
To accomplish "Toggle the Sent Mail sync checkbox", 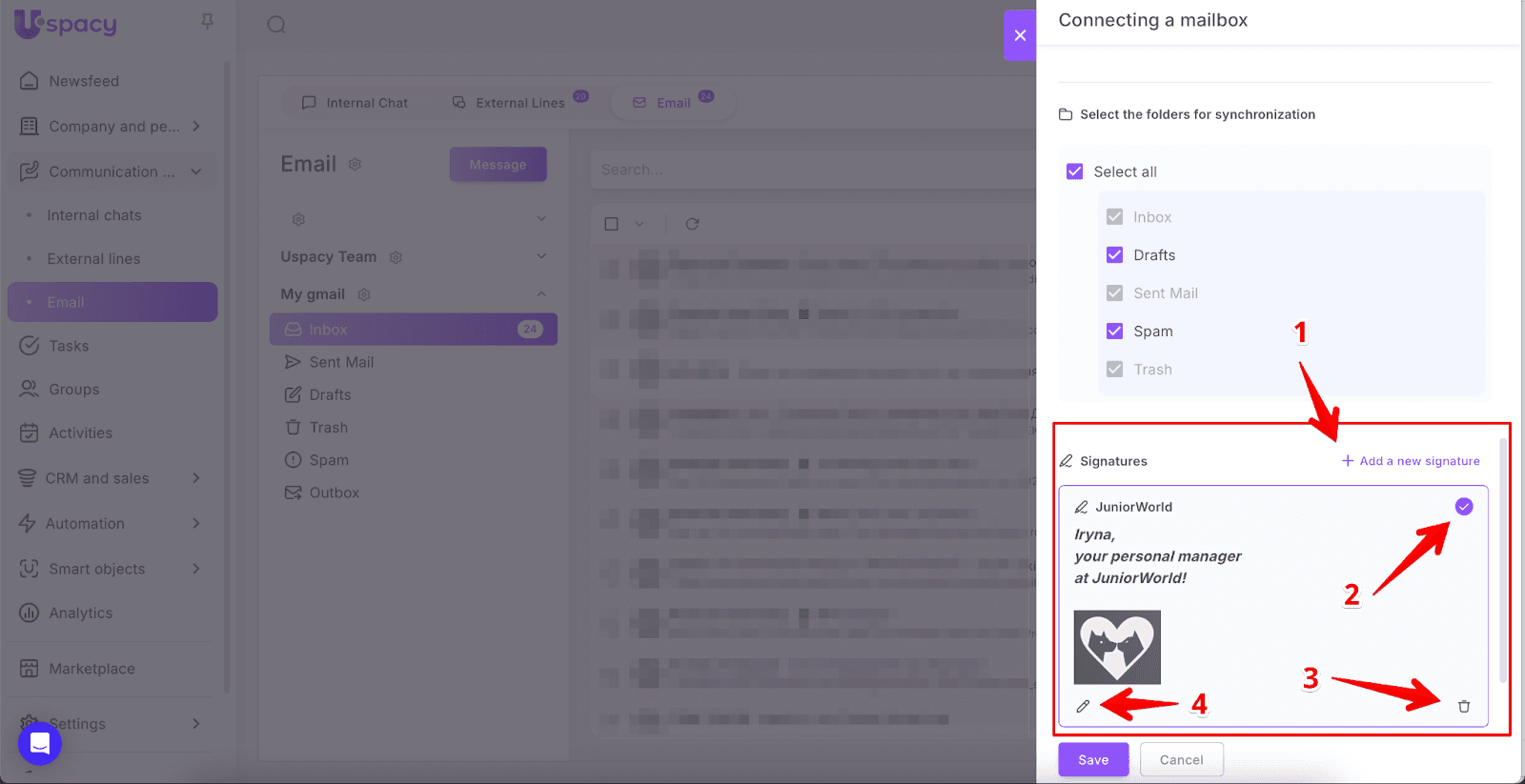I will coord(1114,293).
